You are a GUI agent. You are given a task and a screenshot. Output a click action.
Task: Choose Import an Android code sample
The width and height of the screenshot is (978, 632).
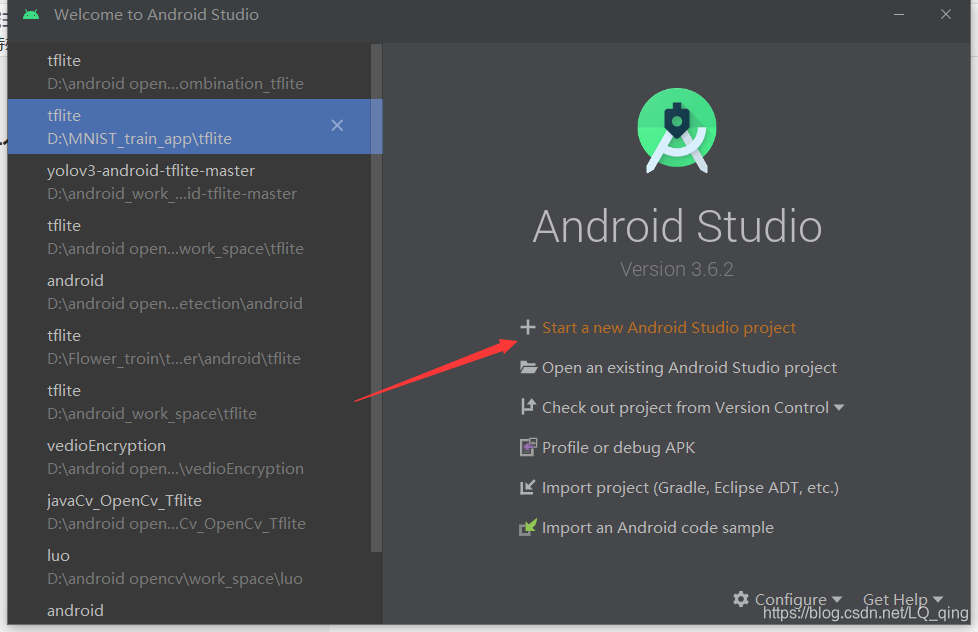pyautogui.click(x=657, y=527)
